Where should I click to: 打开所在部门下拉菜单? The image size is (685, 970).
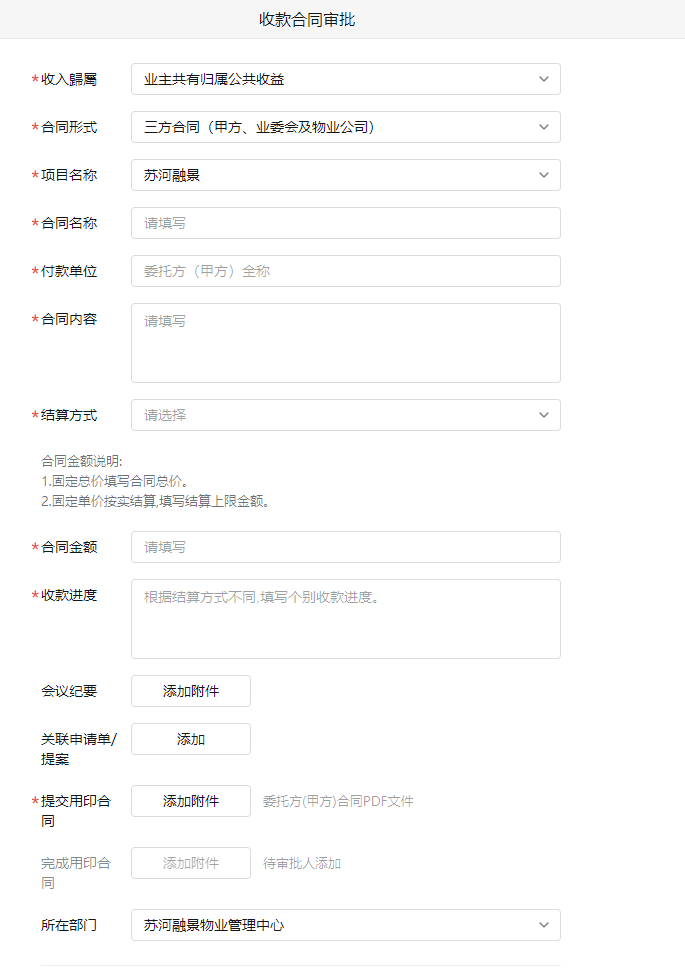(345, 925)
